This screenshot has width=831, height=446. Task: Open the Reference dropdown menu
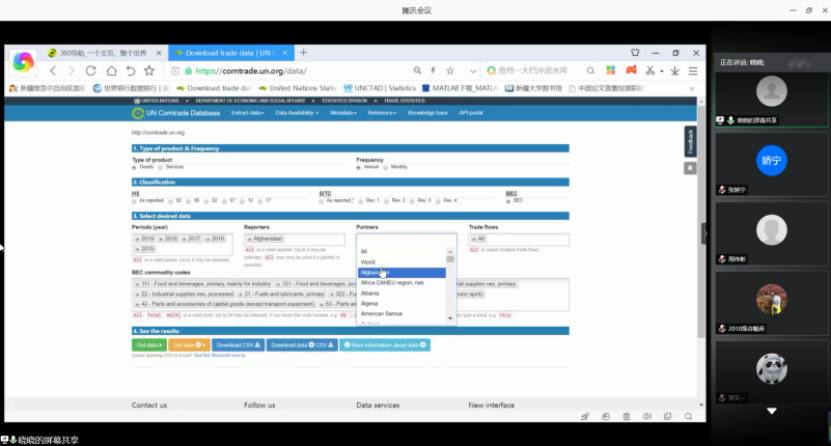(382, 113)
